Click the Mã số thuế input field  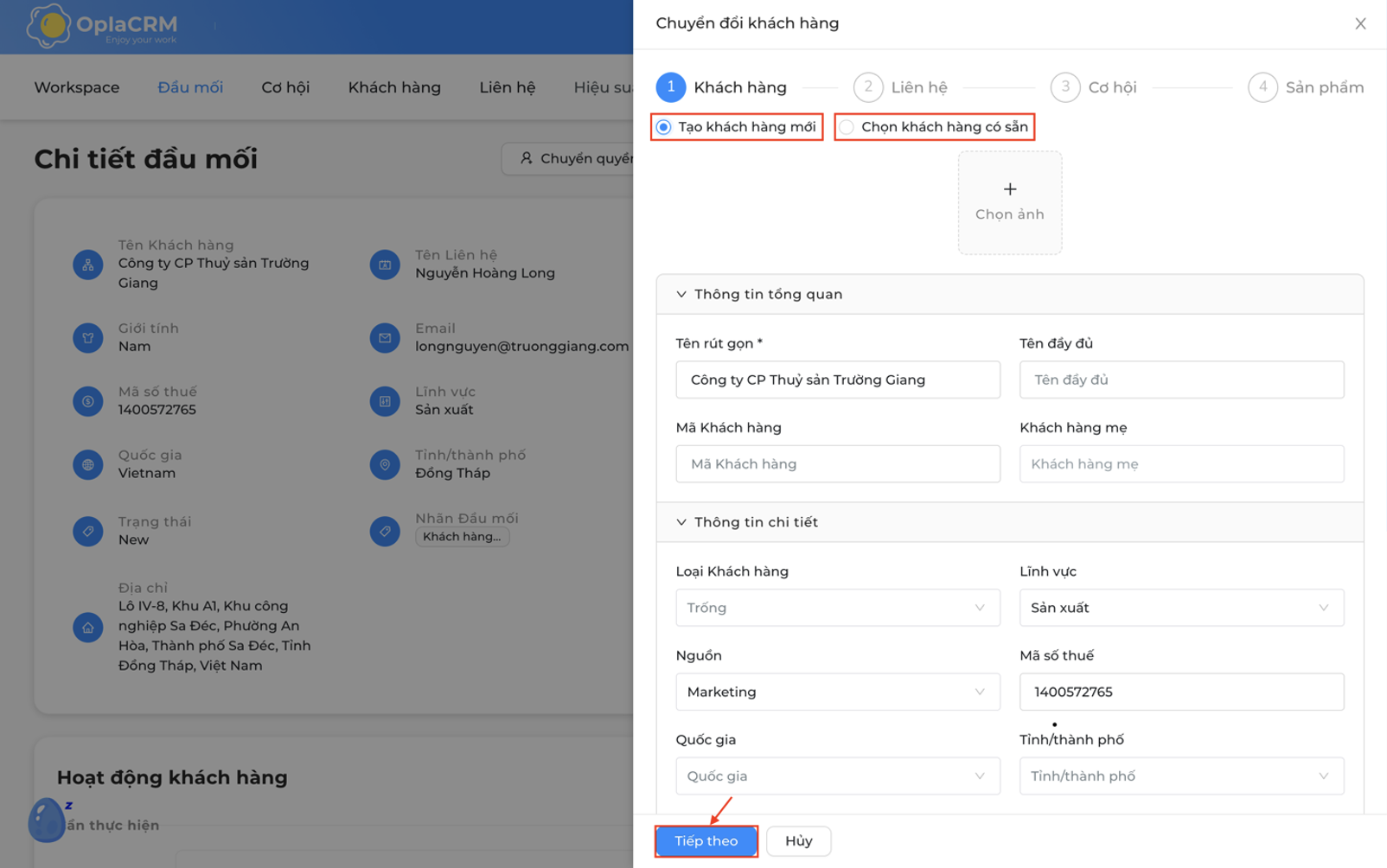coord(1181,692)
